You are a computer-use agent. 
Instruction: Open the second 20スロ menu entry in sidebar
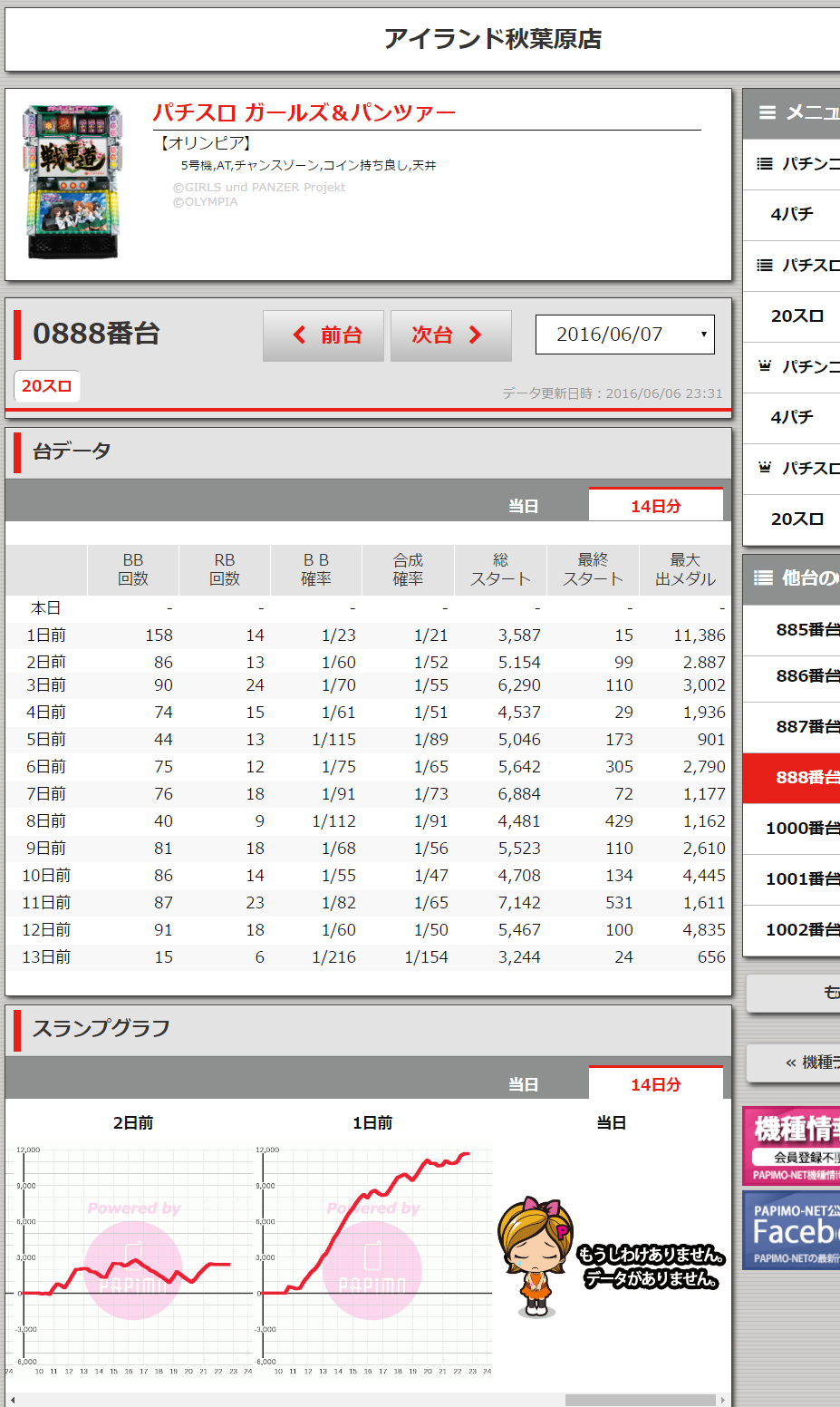792,519
